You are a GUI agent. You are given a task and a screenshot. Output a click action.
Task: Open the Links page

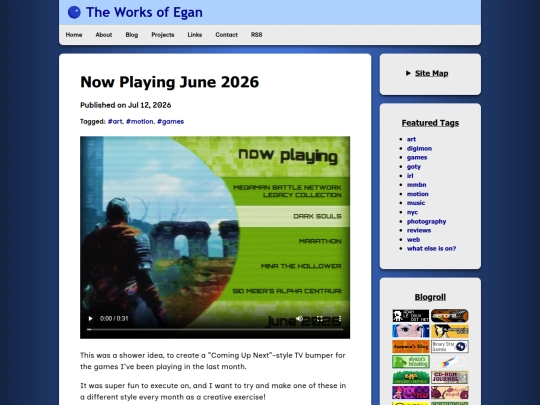point(195,35)
